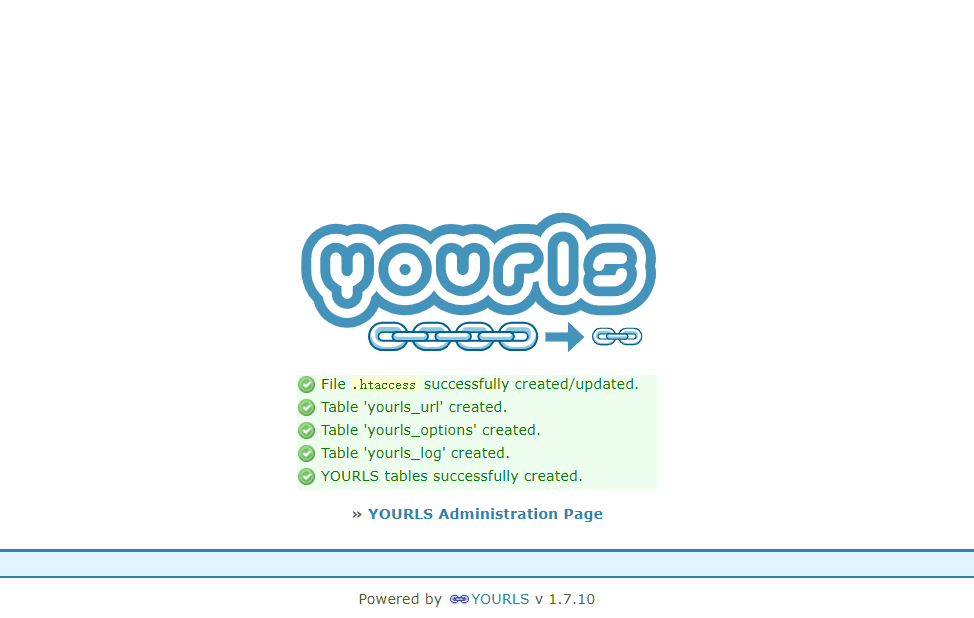The height and width of the screenshot is (618, 974).
Task: Click the green check beside .htaccess message
Action: pyautogui.click(x=306, y=384)
